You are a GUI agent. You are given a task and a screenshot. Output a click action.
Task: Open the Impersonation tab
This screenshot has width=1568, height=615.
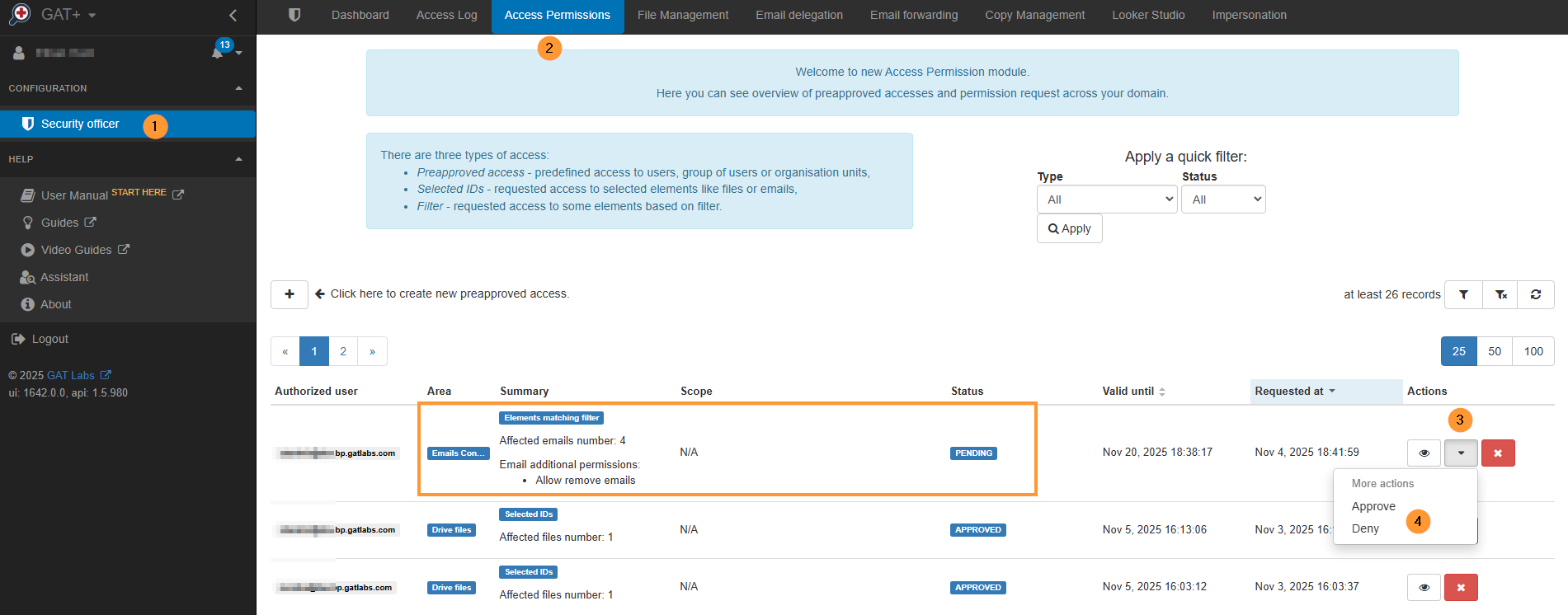pyautogui.click(x=1250, y=15)
